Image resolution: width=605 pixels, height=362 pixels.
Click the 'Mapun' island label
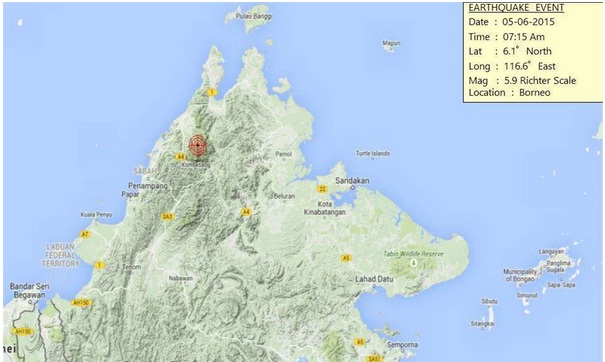pyautogui.click(x=391, y=43)
